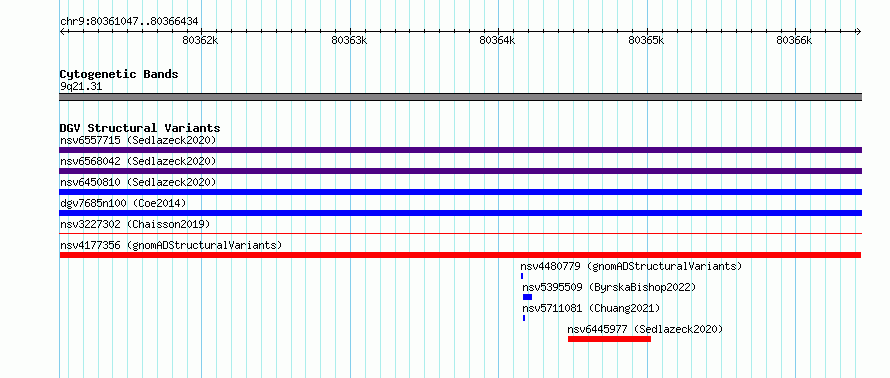
Task: Click the DGV Structural Variants track title
Action: click(140, 128)
